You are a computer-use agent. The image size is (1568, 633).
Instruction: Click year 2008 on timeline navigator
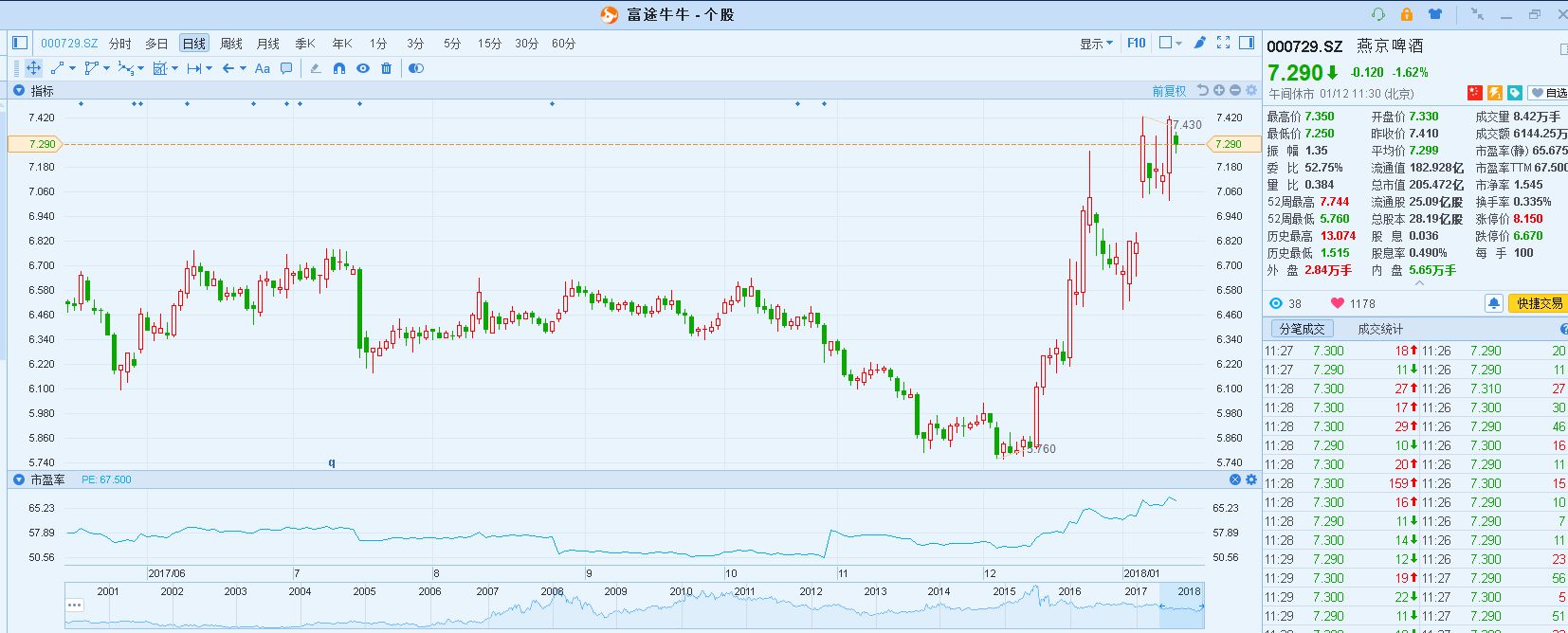[552, 591]
